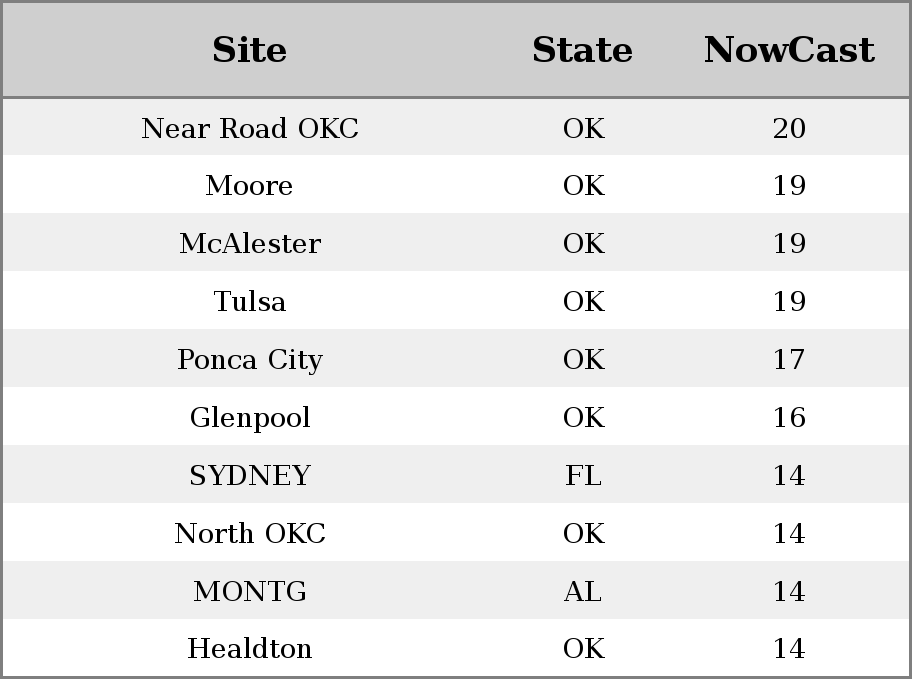Screen dimensions: 912x679
Task: Click the FL state cell
Action: click(583, 475)
